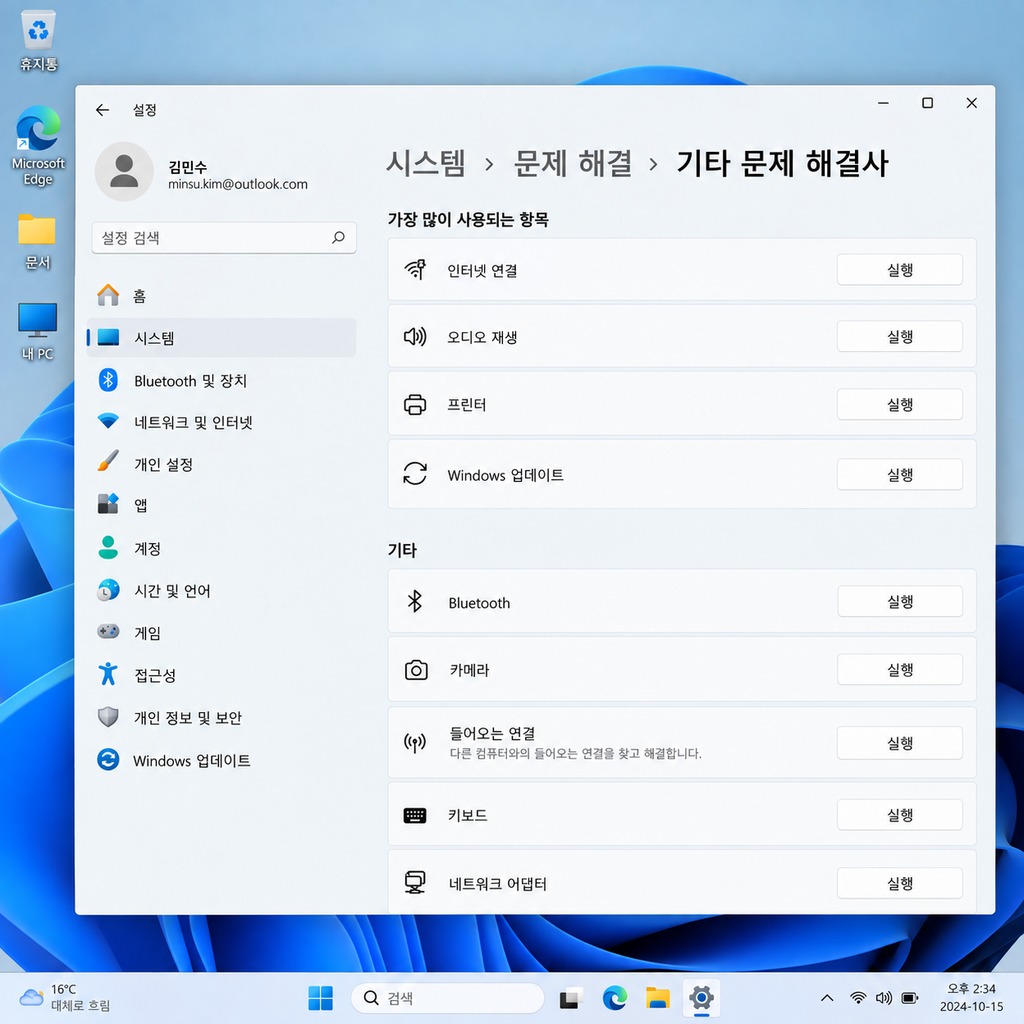This screenshot has width=1024, height=1024.
Task: Open Task View on the taskbar
Action: click(571, 999)
